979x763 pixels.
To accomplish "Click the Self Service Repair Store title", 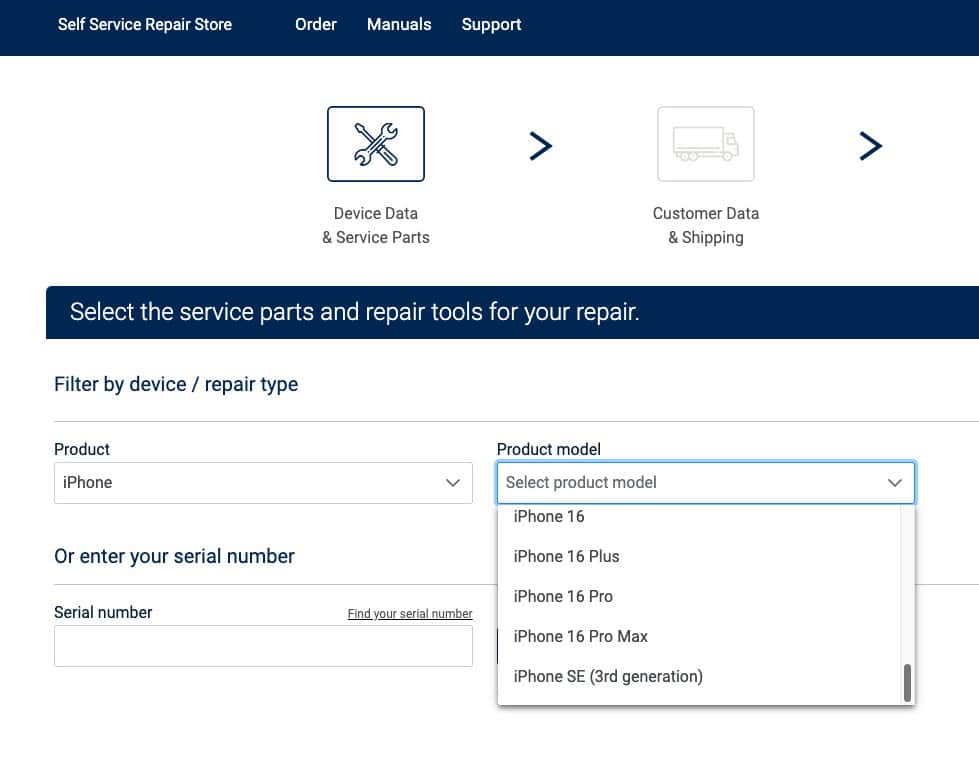I will click(145, 24).
